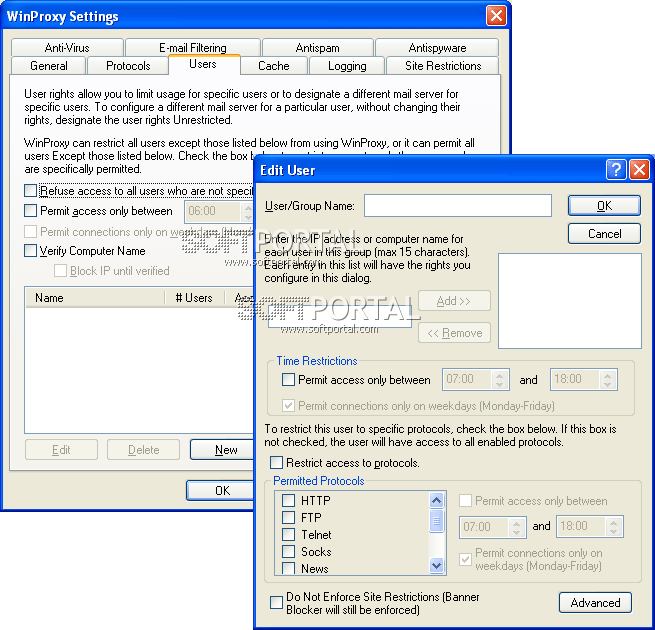Viewport: 655px width, 630px height.
Task: Toggle Do Not Enforce Site Restrictions checkbox
Action: 276,603
